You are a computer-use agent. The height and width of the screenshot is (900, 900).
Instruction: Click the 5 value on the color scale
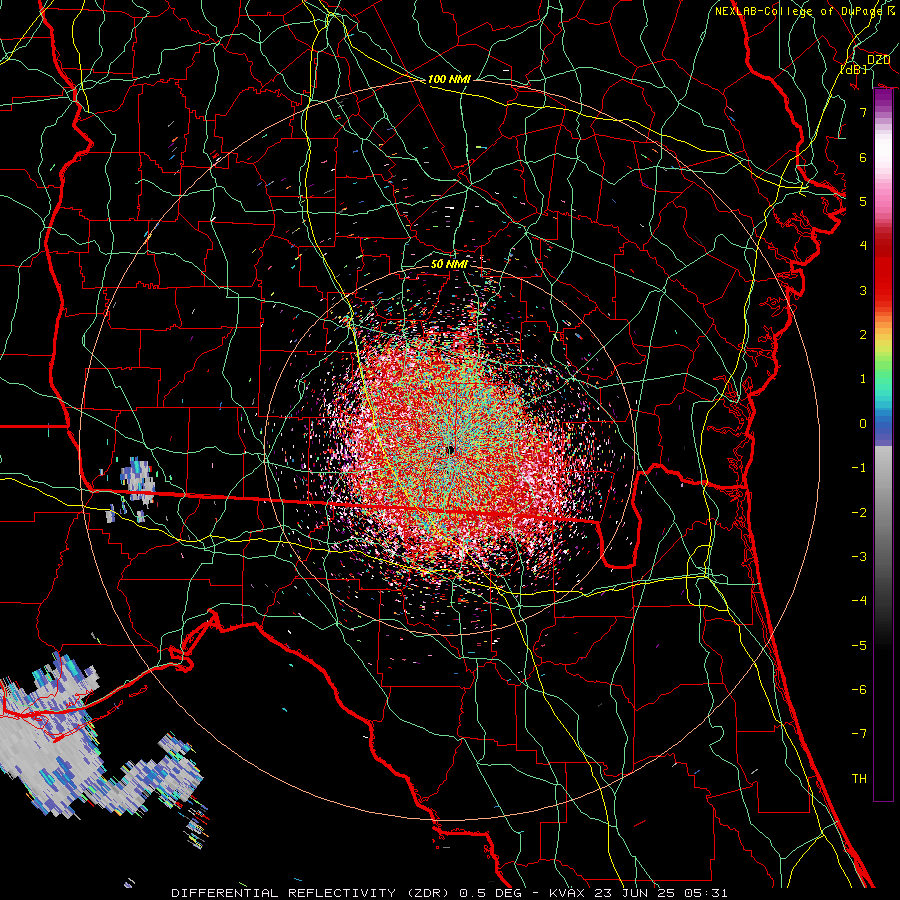click(x=863, y=201)
